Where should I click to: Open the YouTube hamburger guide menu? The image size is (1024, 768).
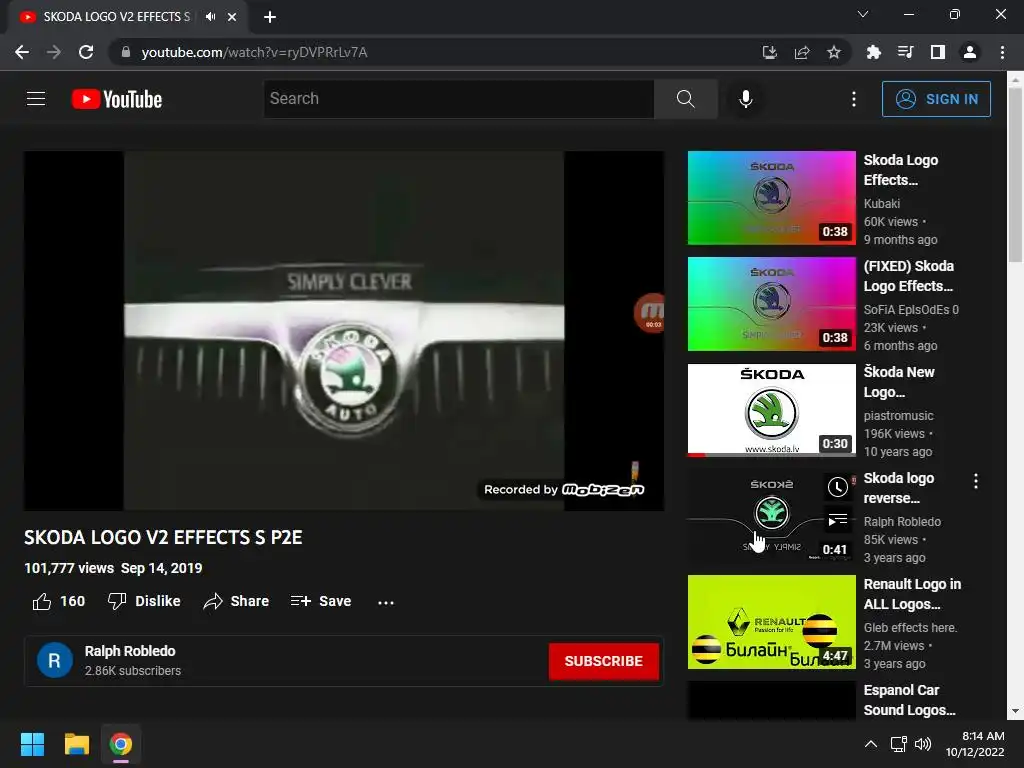[x=36, y=99]
